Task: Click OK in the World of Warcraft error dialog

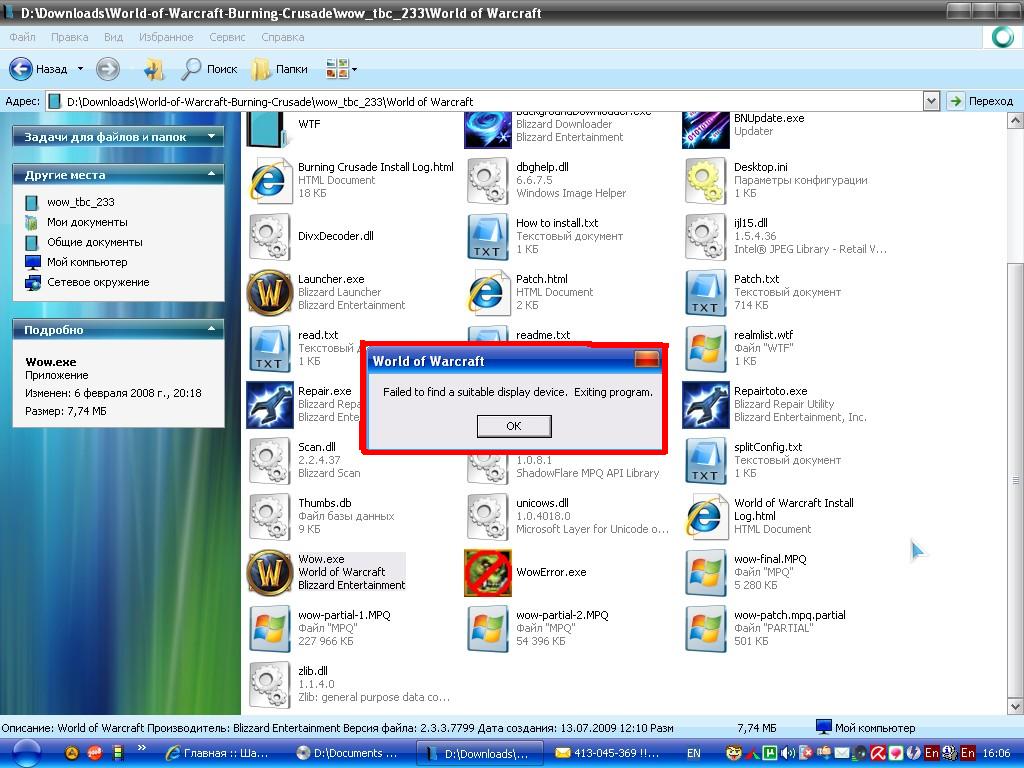Action: pos(514,426)
